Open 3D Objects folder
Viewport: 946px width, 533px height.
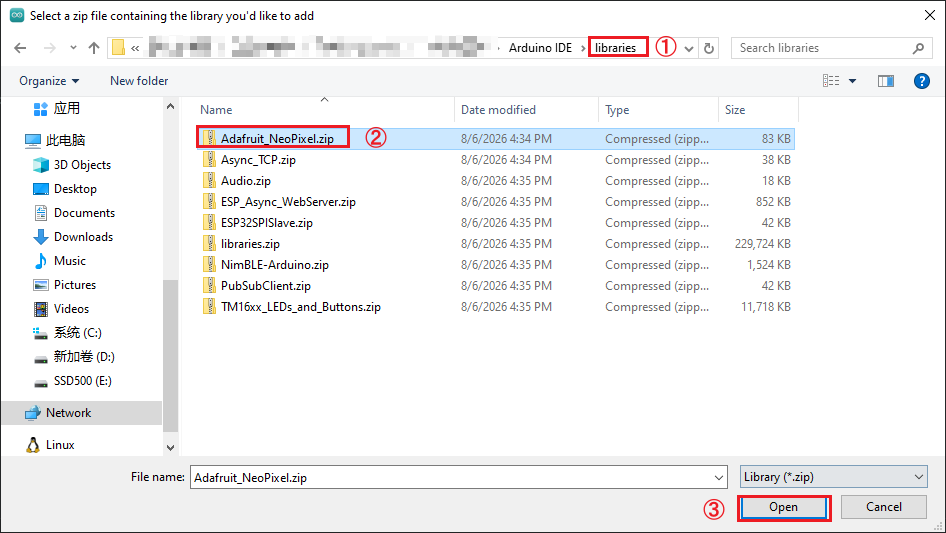82,165
